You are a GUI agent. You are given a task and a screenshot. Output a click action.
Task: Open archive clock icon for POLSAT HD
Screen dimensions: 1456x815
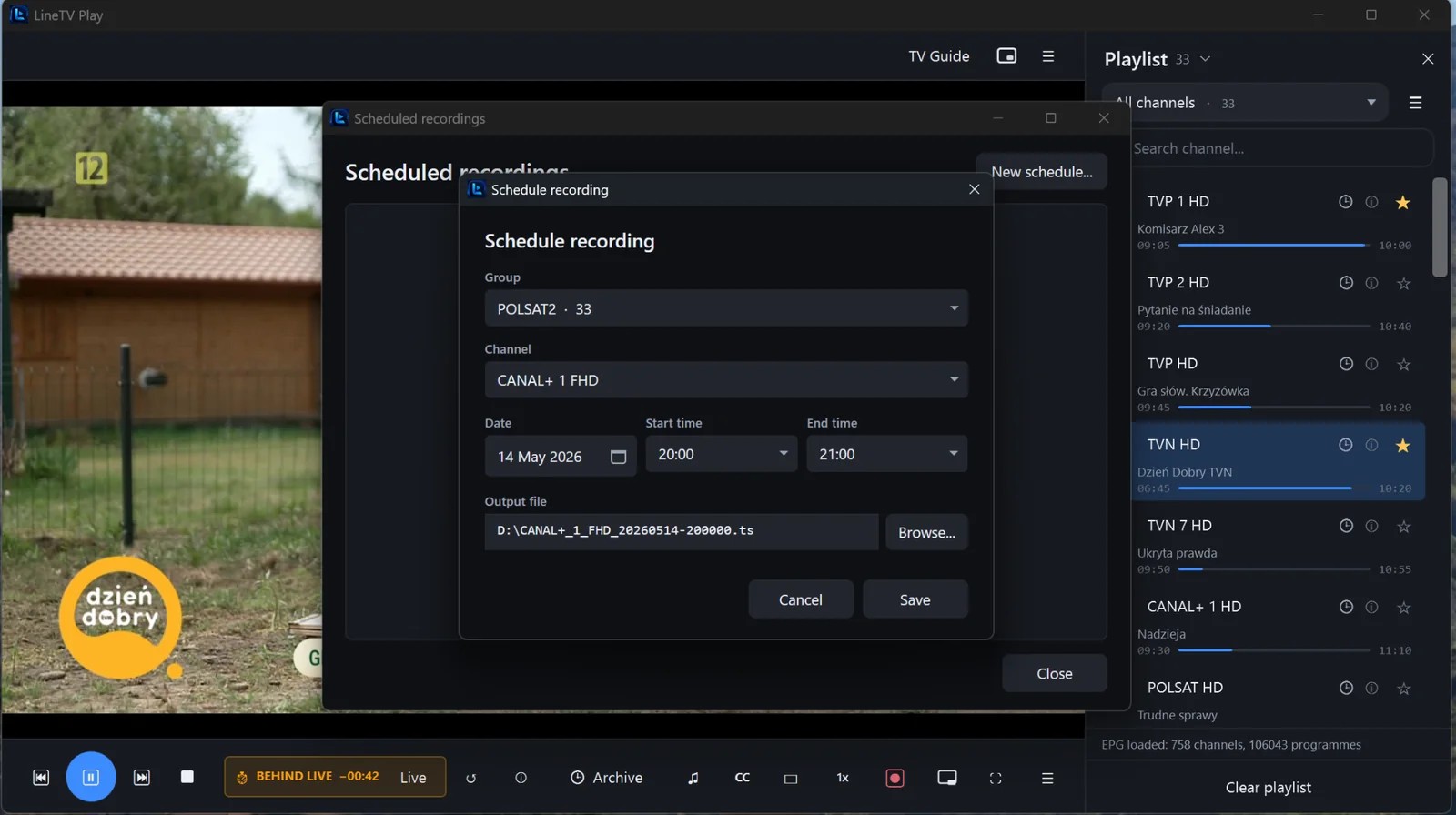click(x=1345, y=688)
